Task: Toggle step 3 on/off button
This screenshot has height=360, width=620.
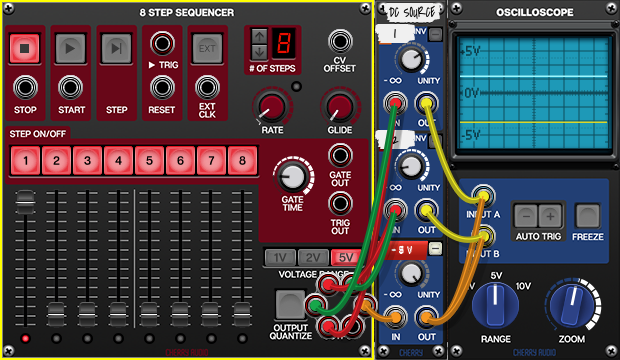Action: [87, 161]
